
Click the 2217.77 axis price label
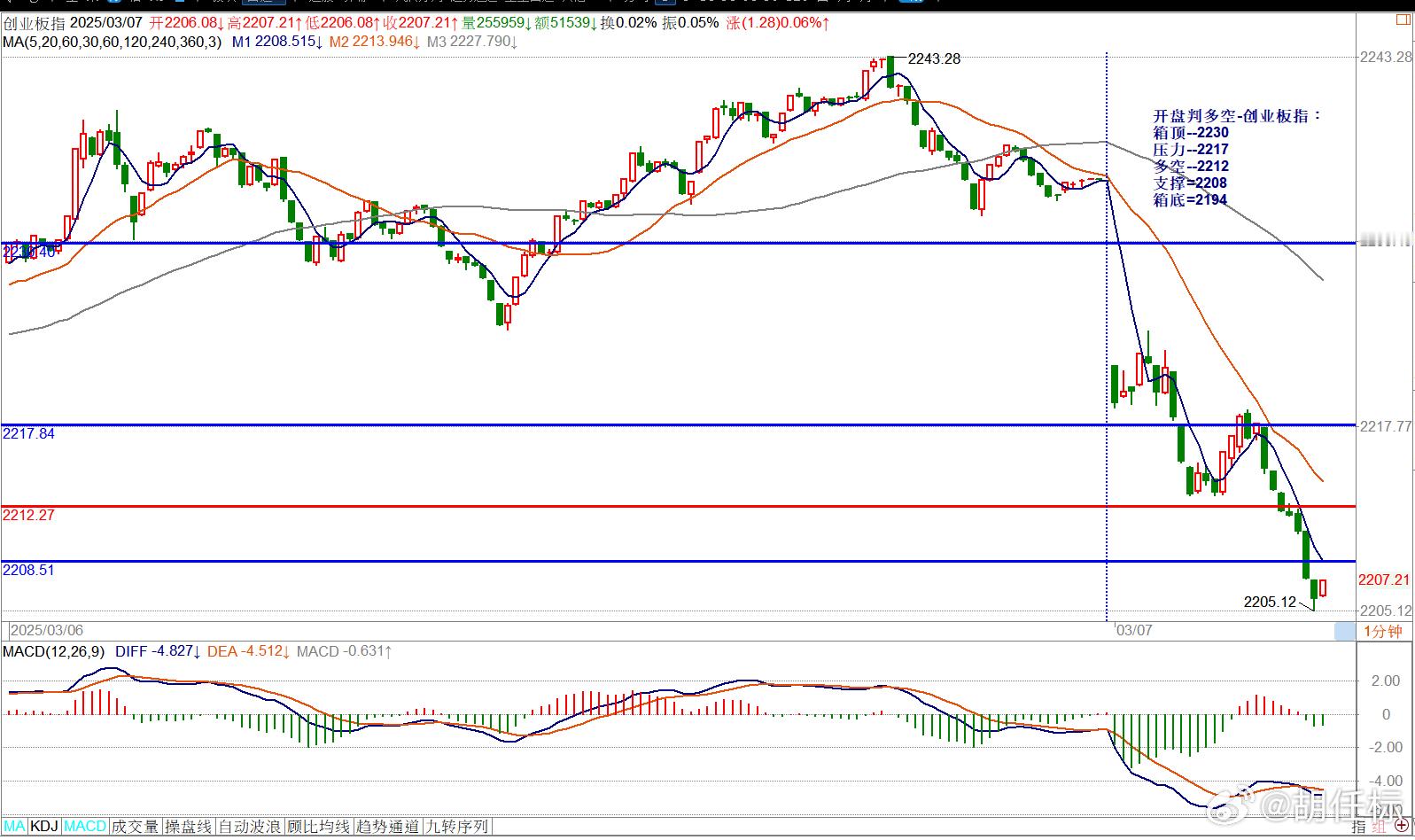tap(1386, 426)
